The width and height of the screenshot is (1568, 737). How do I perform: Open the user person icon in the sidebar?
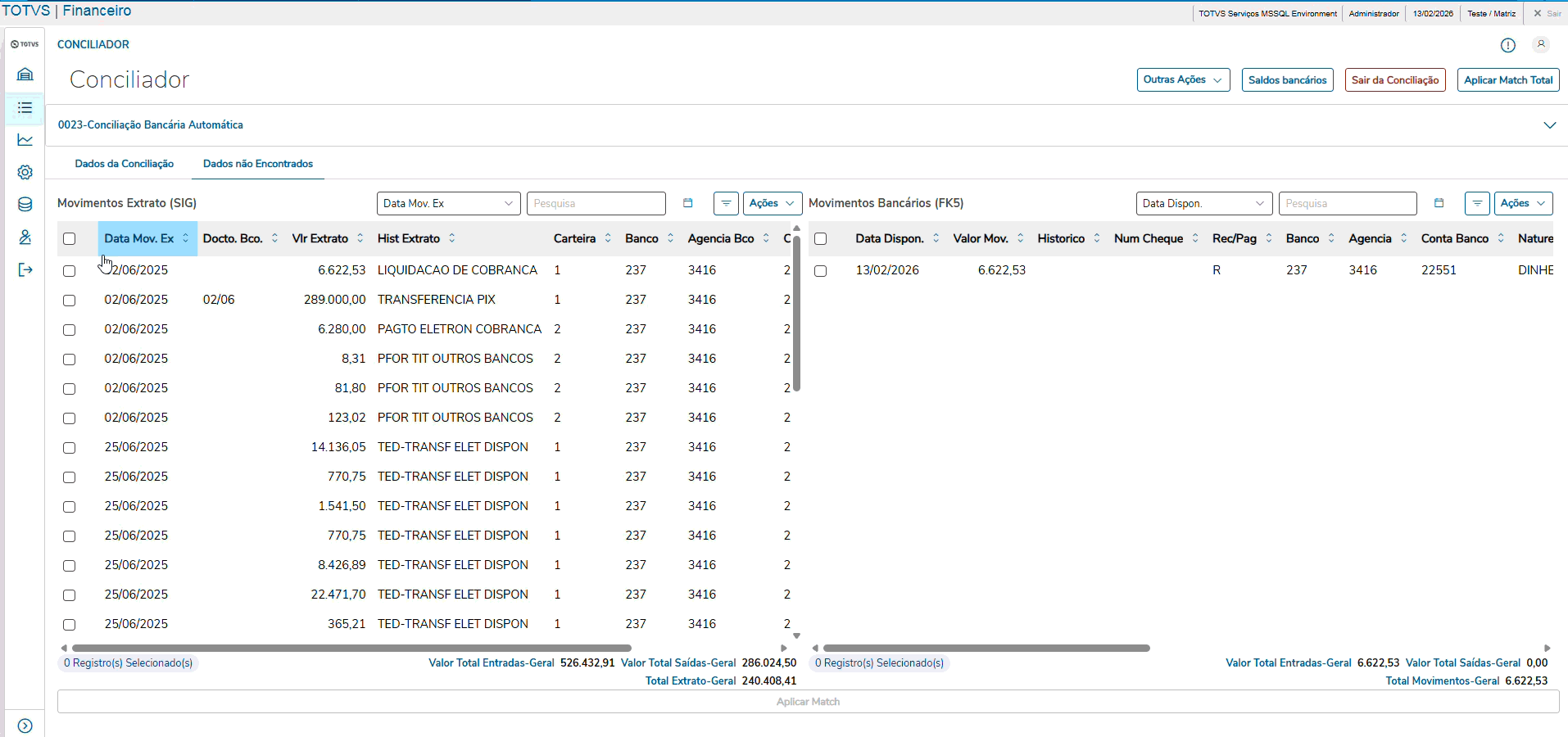[x=25, y=237]
